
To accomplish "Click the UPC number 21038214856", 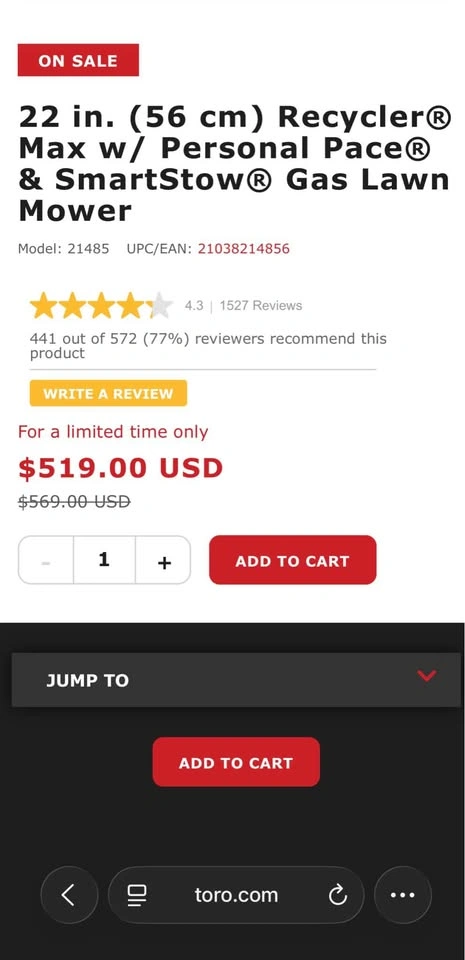I will 244,249.
